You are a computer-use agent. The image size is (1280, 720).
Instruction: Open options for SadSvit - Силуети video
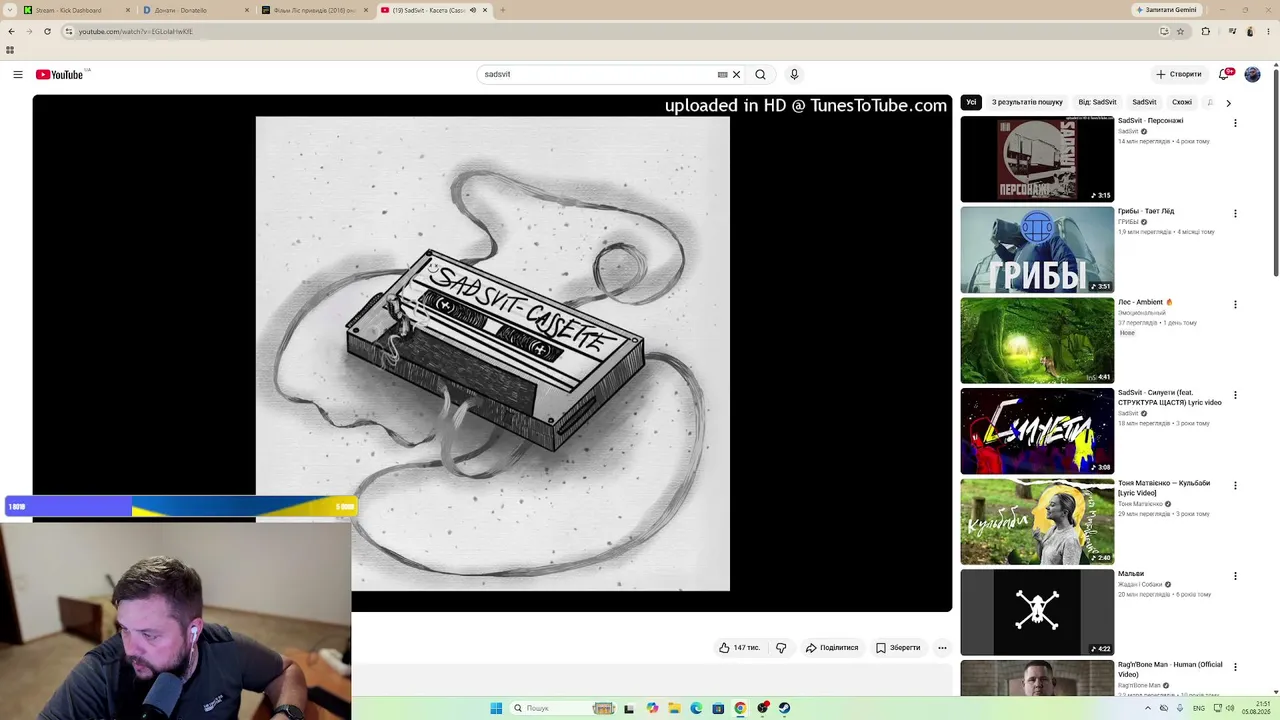point(1235,395)
